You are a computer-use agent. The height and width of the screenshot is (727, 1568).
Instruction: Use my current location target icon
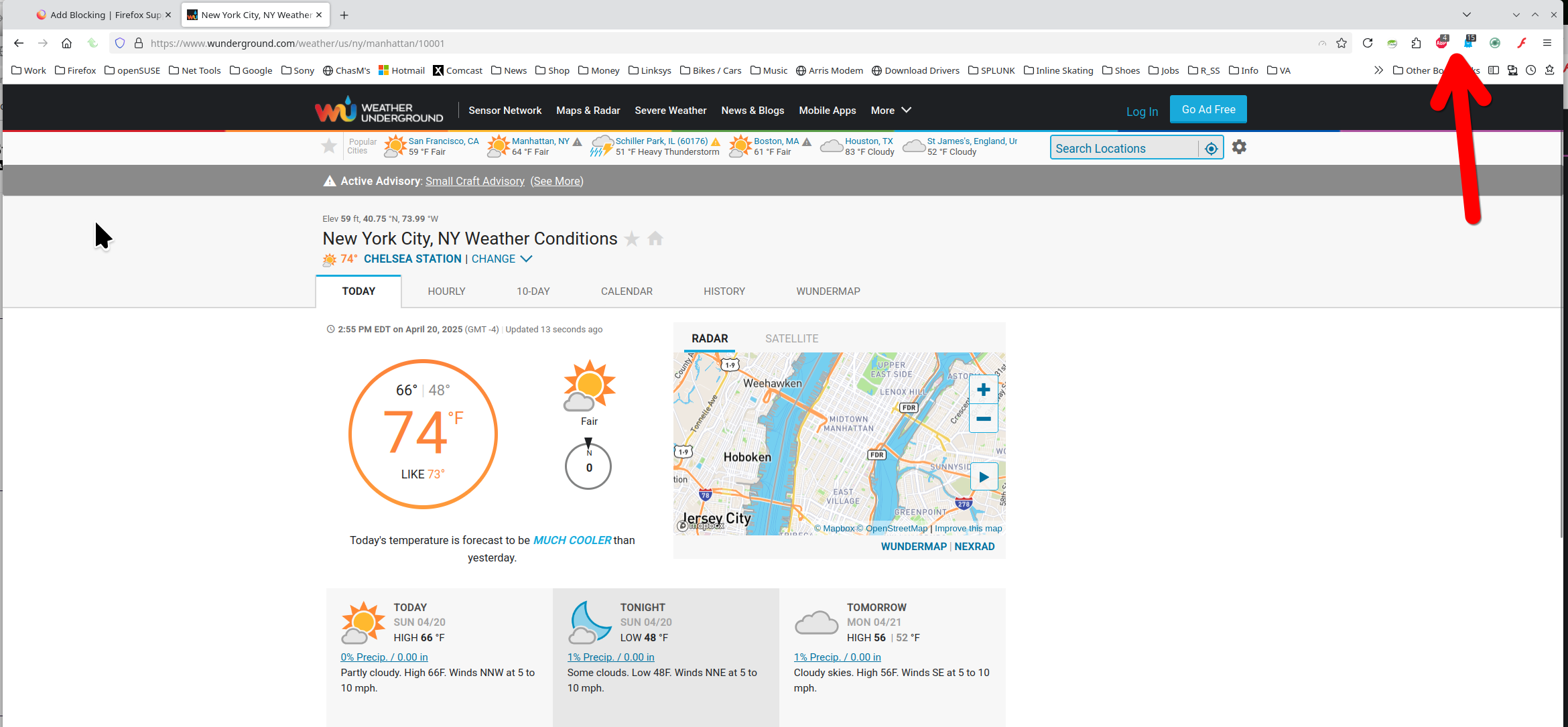[1211, 148]
